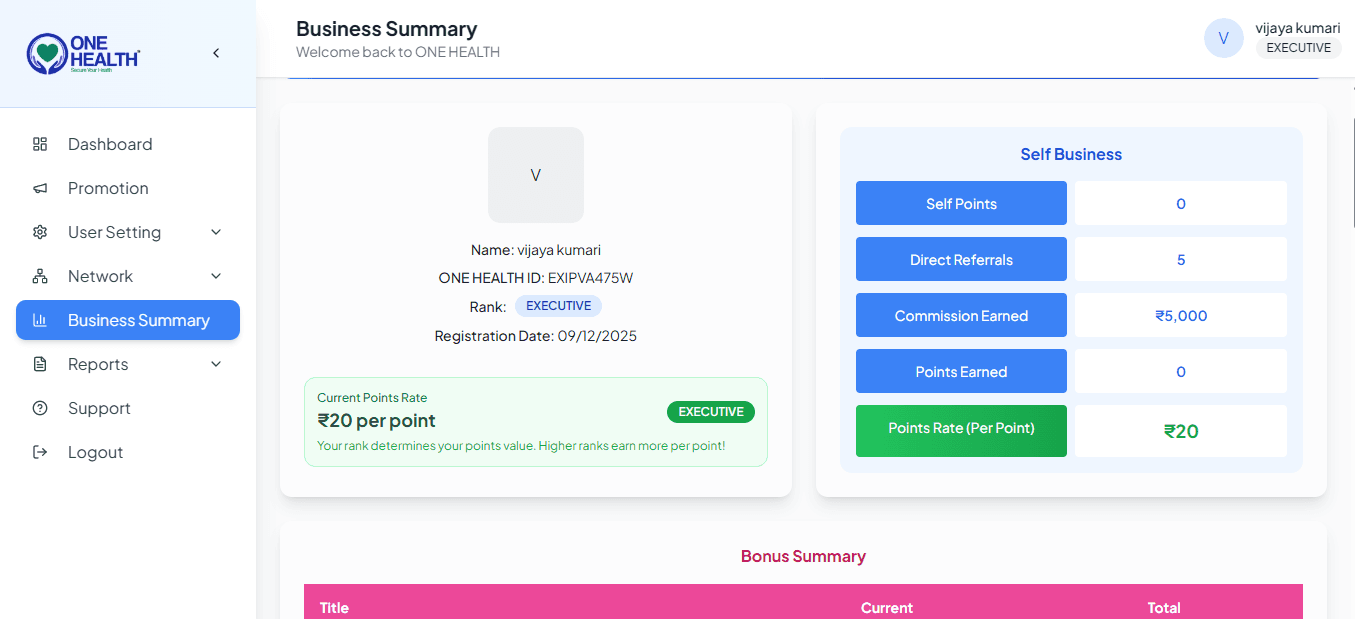Click the Direct Referrals value 5
Viewport: 1355px width, 619px height.
coord(1181,259)
